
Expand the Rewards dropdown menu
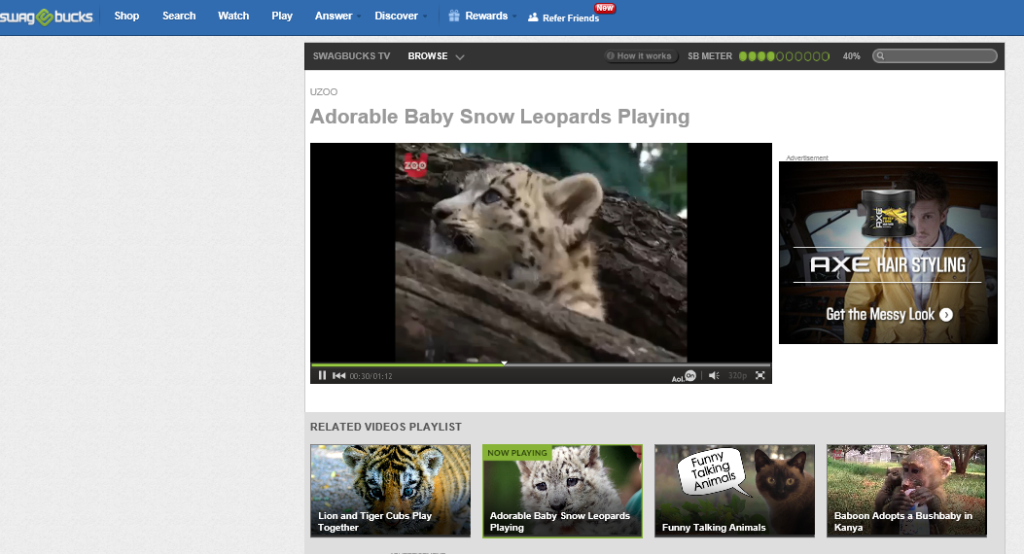[x=490, y=16]
